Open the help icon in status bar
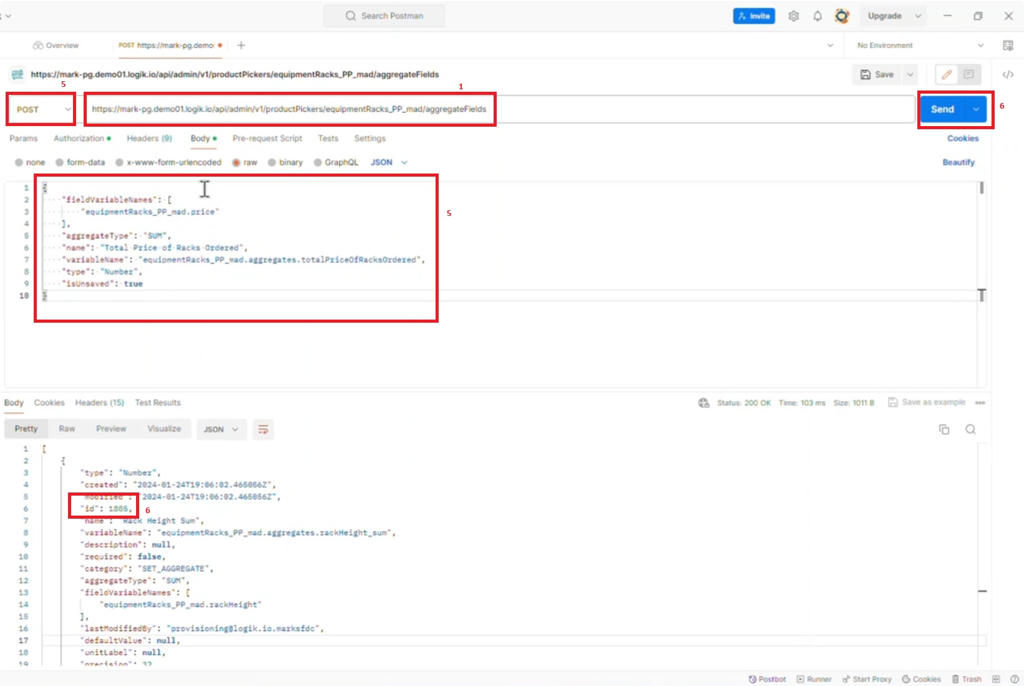Viewport: 1024px width, 686px height. tap(1014, 679)
